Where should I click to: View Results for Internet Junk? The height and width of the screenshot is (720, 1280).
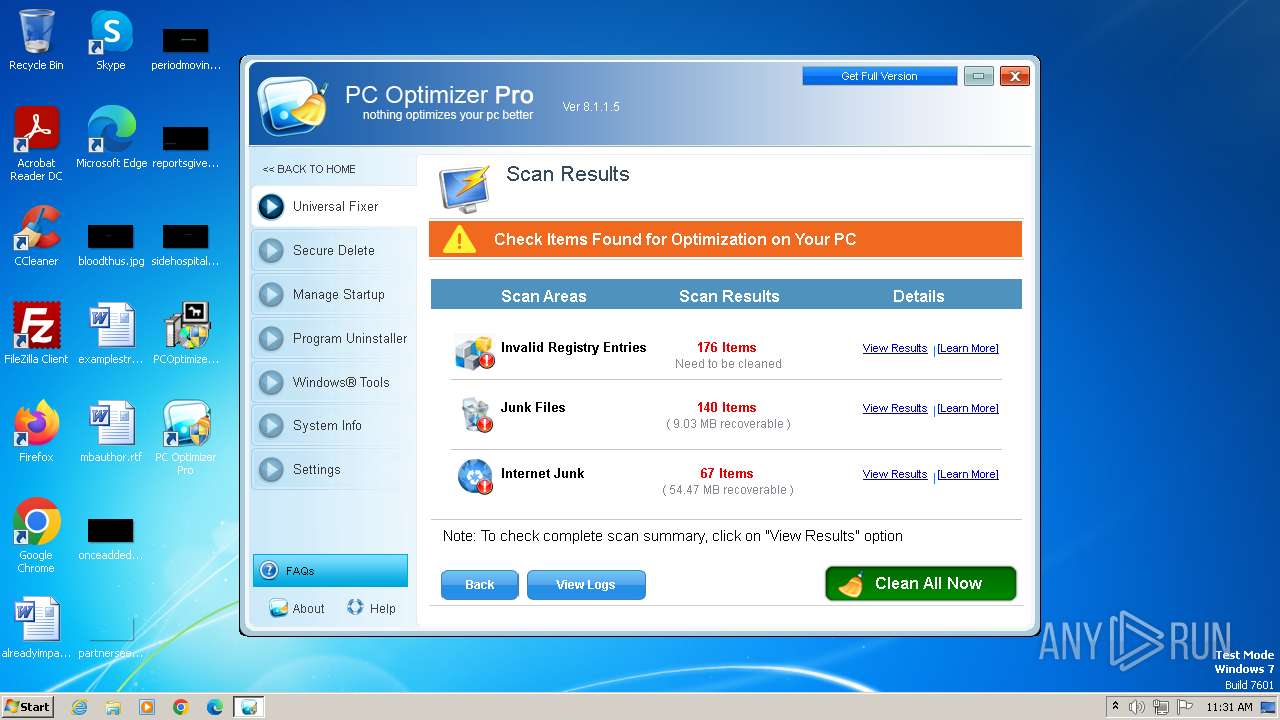tap(895, 474)
